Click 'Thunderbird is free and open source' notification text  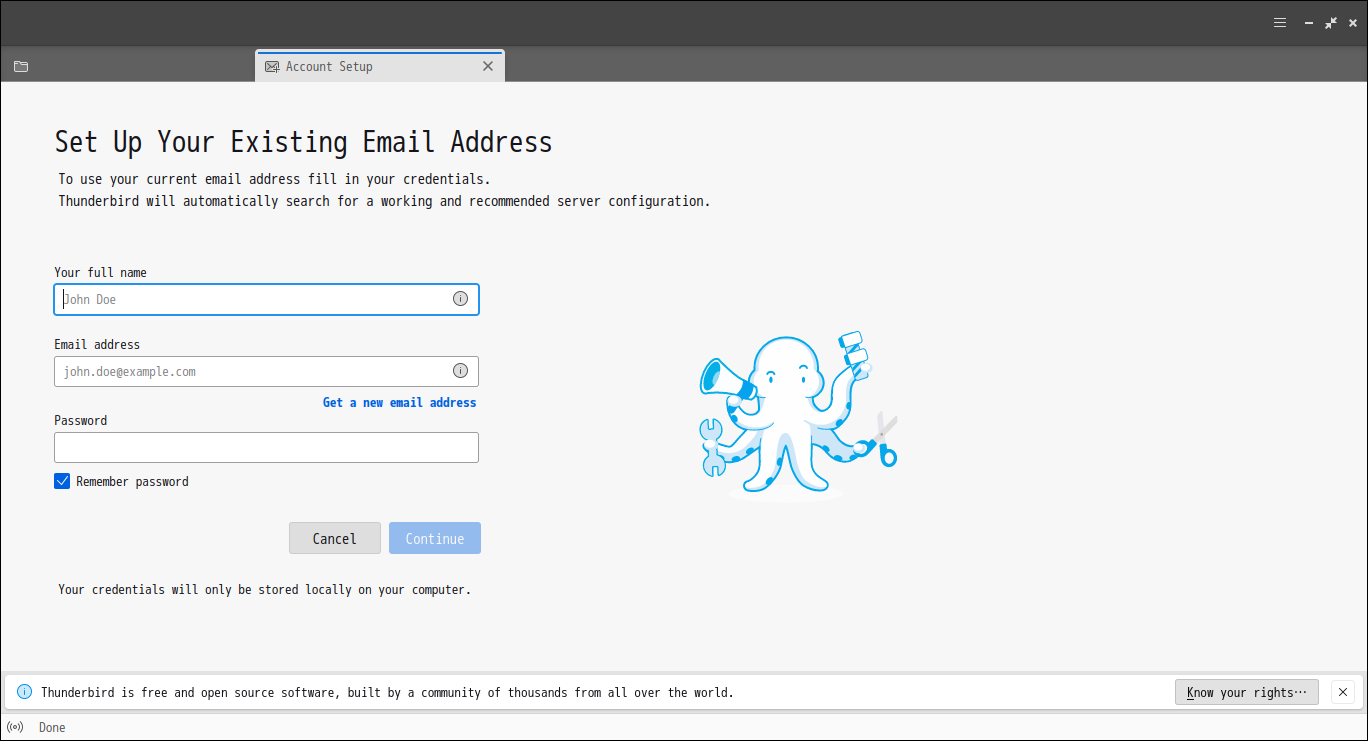click(x=387, y=692)
